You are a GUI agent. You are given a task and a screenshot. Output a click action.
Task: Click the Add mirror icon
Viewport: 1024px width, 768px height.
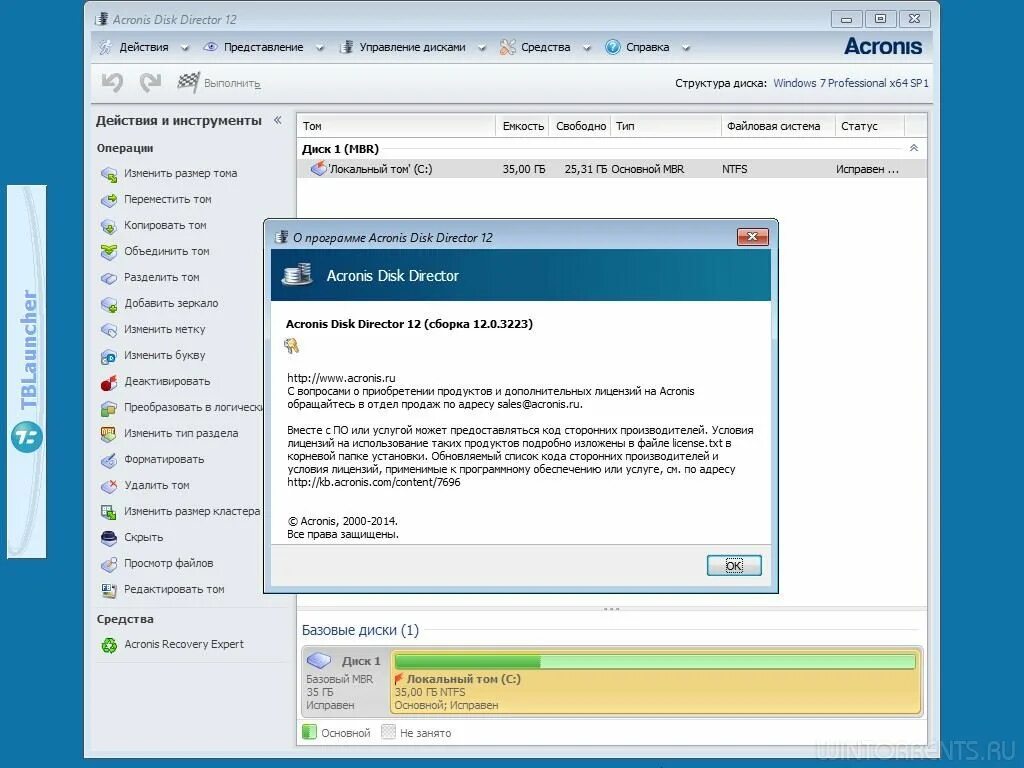tap(108, 304)
